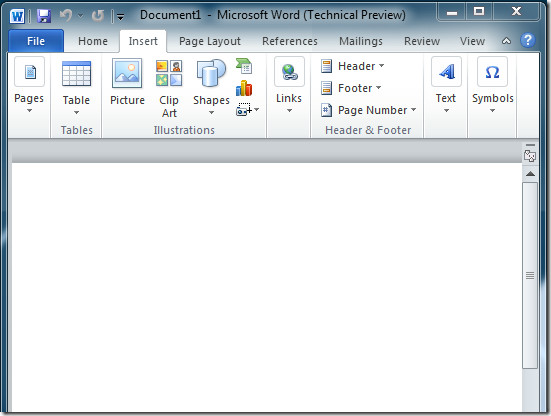Minimize the ribbon with the caret toggle
Image resolution: width=551 pixels, height=416 pixels.
pos(506,41)
